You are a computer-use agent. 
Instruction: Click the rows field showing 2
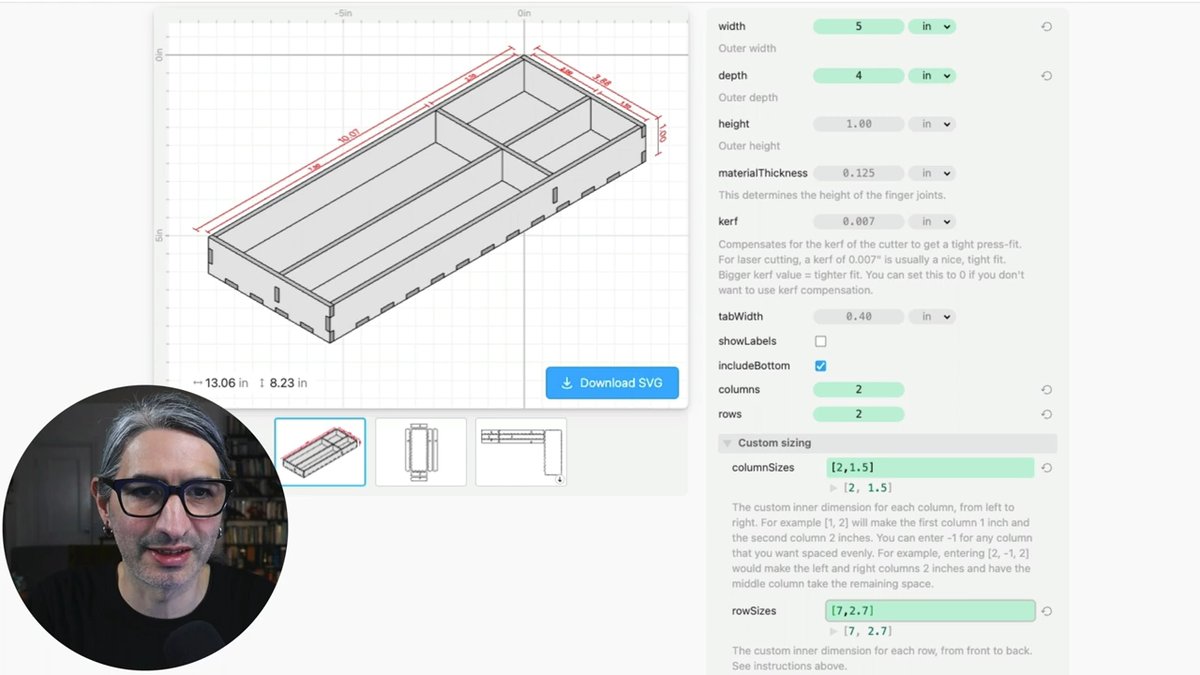pos(858,414)
